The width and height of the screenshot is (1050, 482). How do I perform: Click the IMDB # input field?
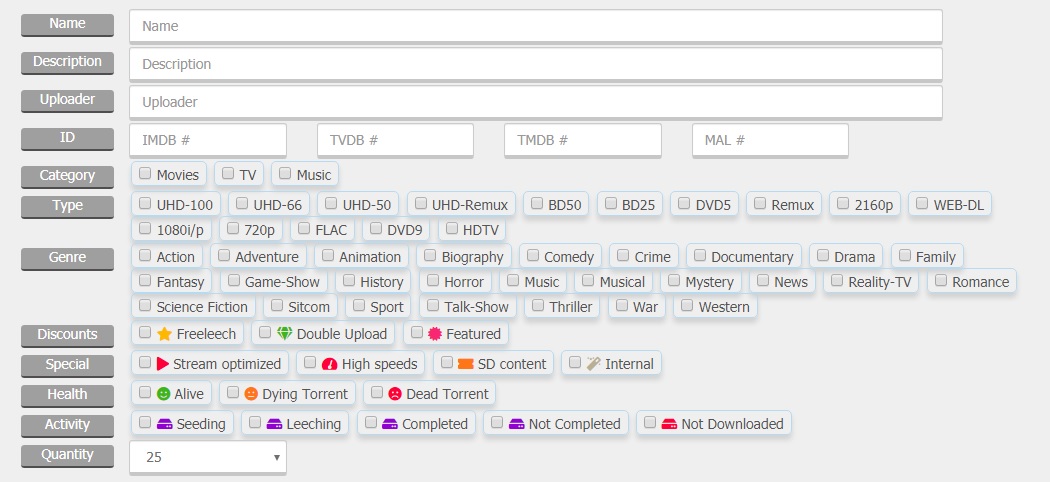[208, 141]
